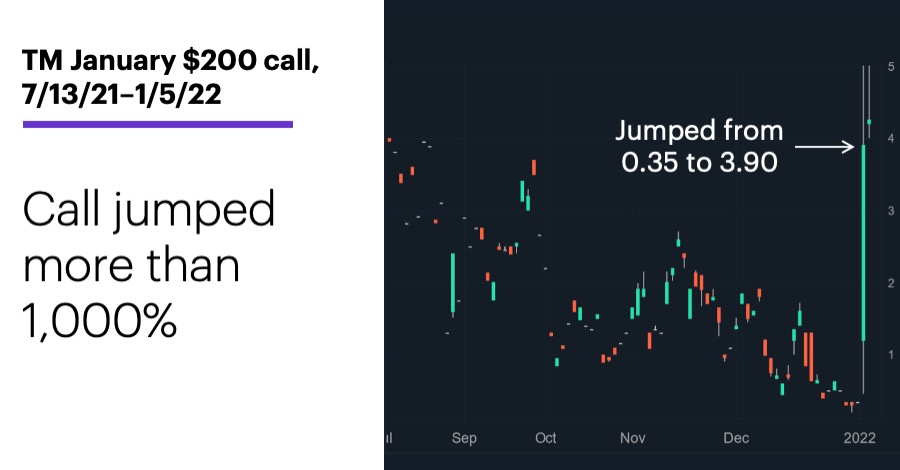This screenshot has width=900, height=470.
Task: Click the Dec label on time axis
Action: click(736, 438)
